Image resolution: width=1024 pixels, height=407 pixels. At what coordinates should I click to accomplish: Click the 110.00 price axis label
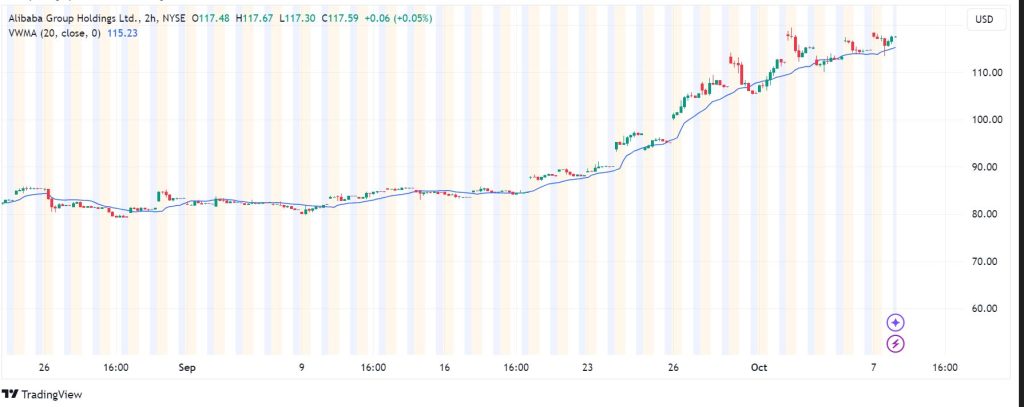(986, 73)
